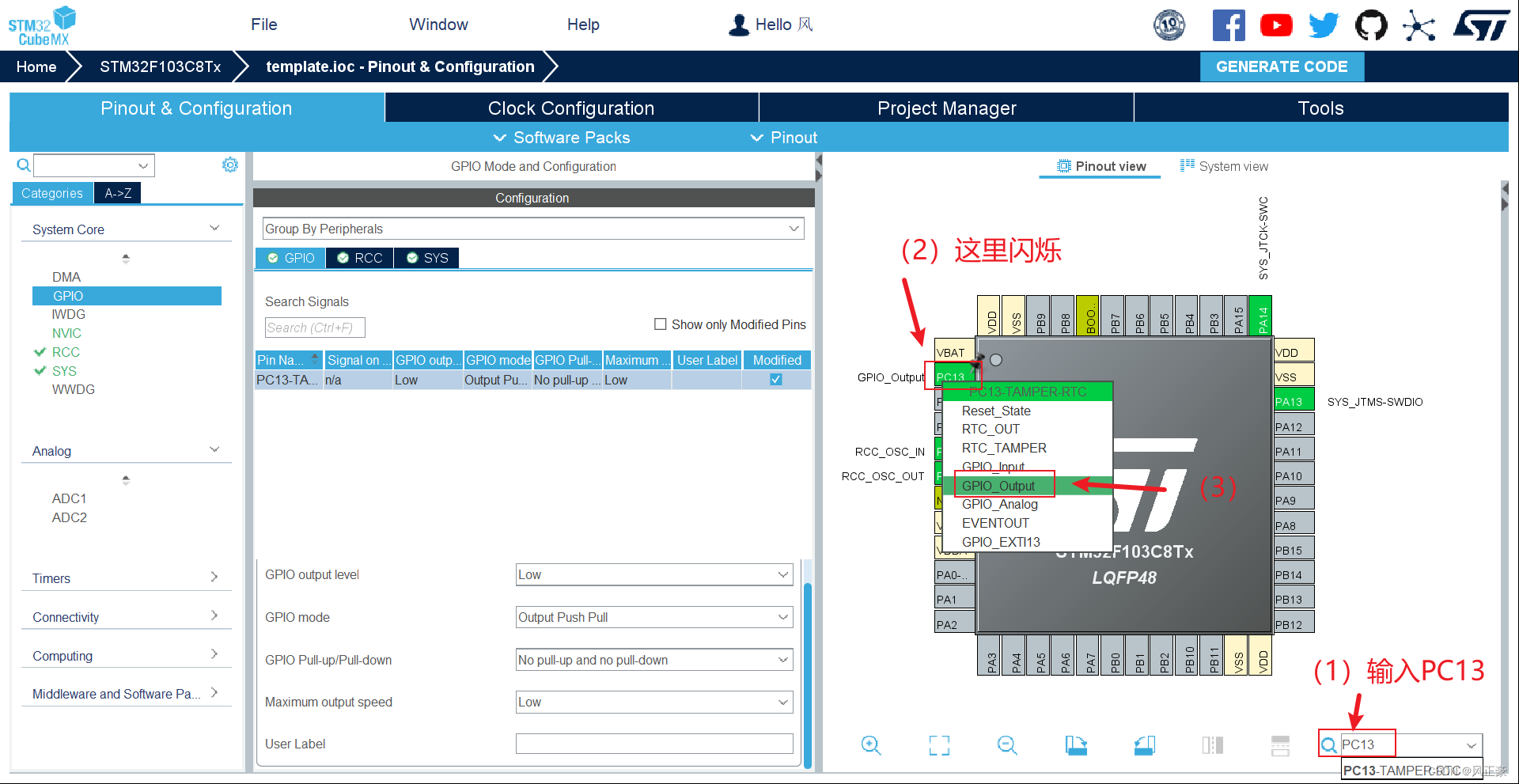1519x784 pixels.
Task: Click the User Label input field
Action: 654,744
